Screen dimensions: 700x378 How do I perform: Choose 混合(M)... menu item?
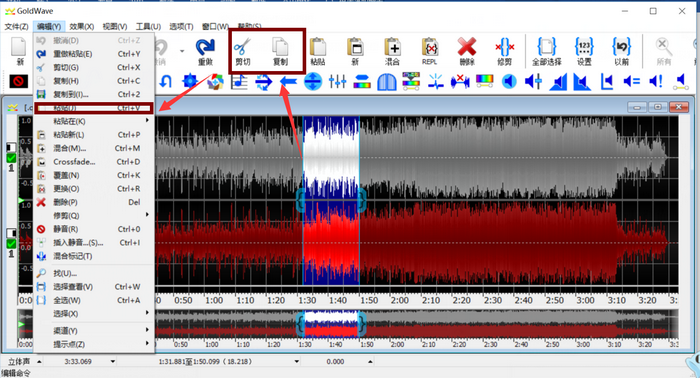94,148
